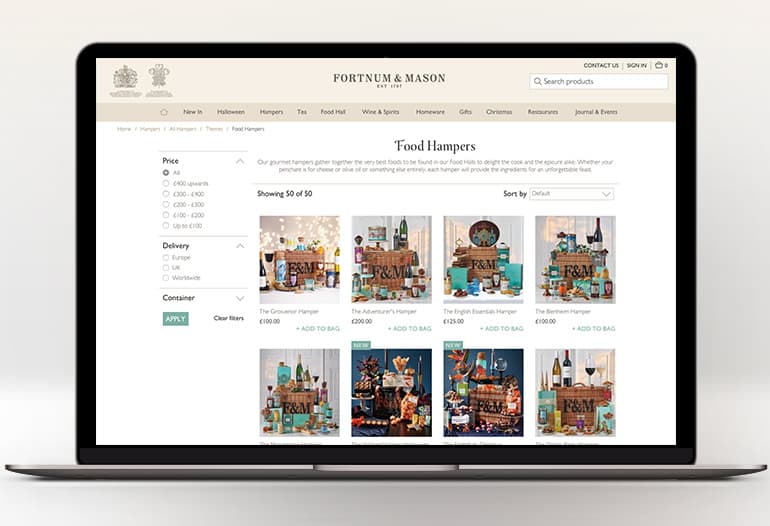Open The Blenheim Hamper product image
770x526 pixels.
575,260
